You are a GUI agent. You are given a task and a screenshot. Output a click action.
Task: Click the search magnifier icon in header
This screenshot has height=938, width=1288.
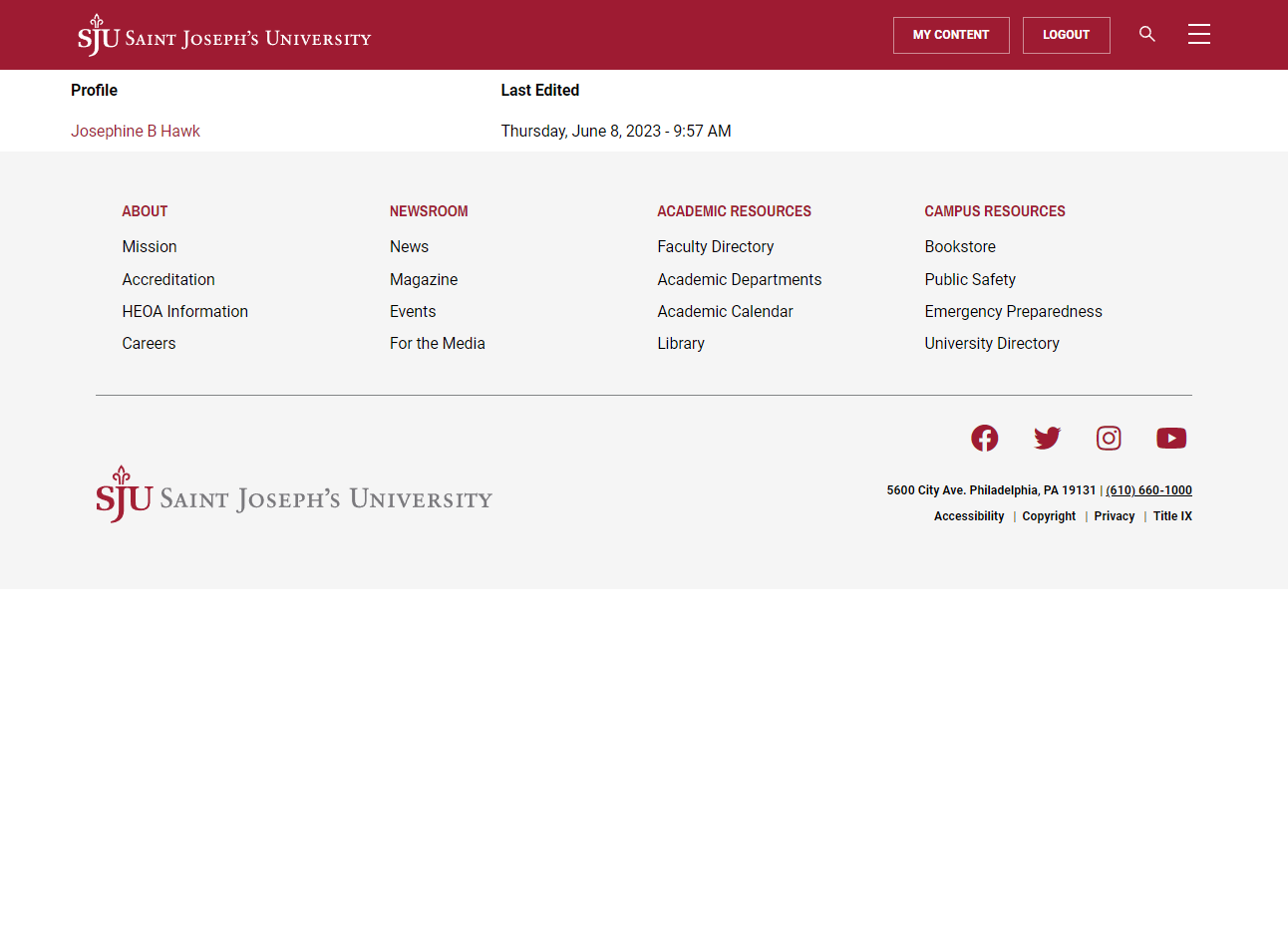tap(1147, 35)
